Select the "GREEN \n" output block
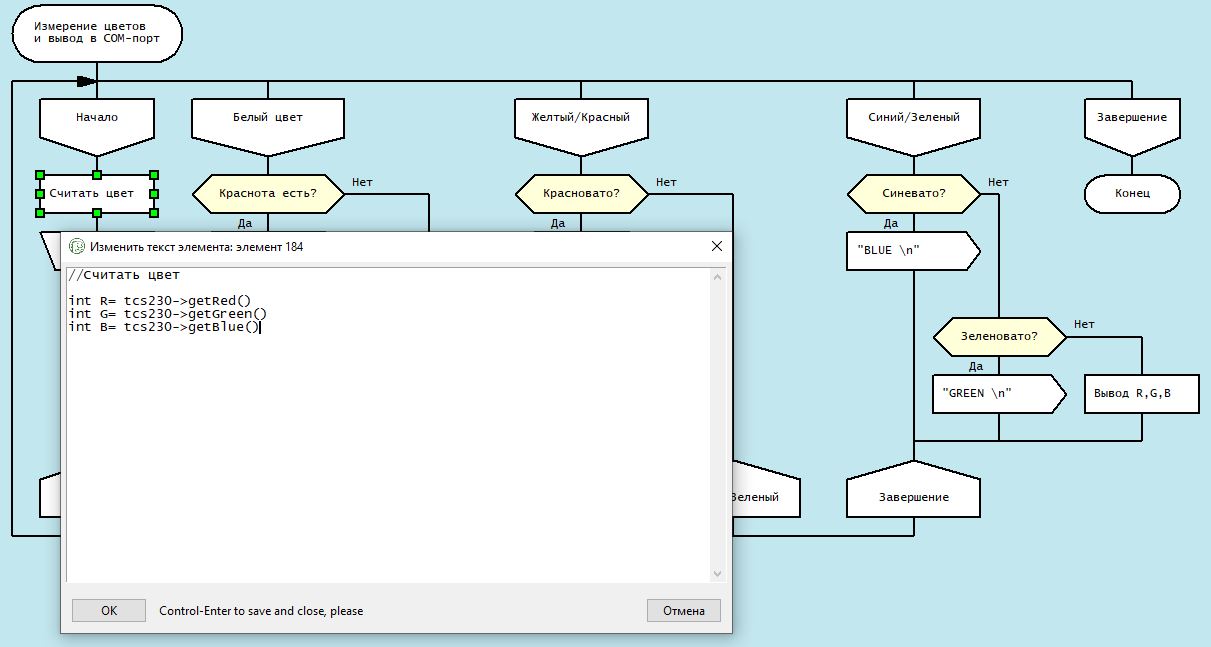Screen dimensions: 1211x647 click(x=994, y=394)
